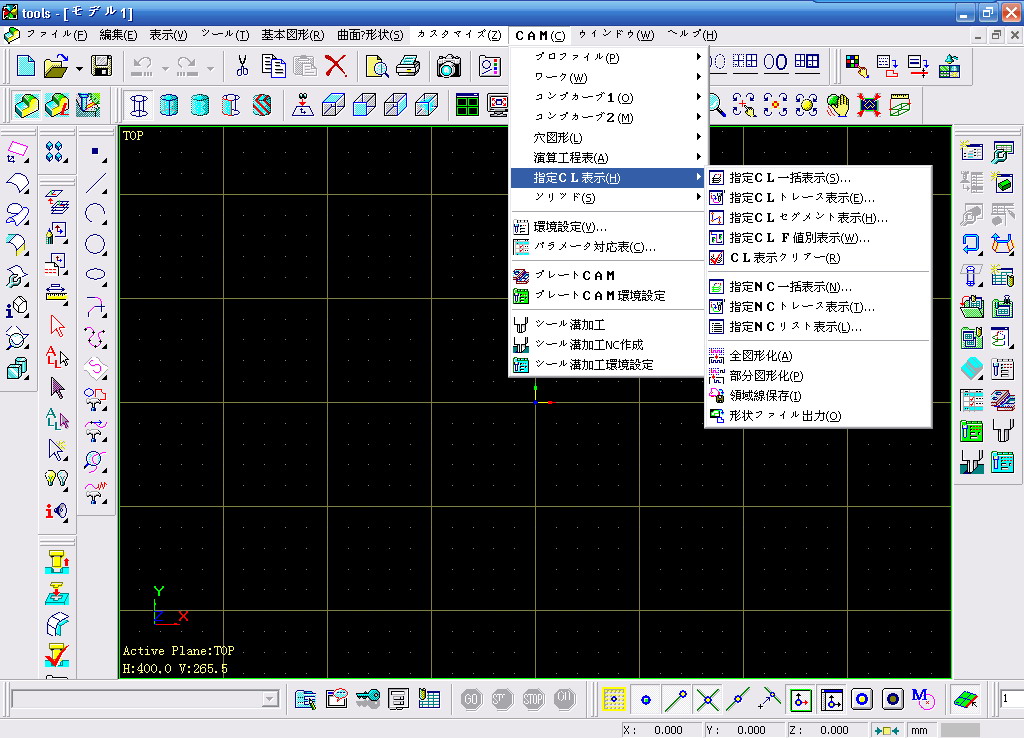Open the ヘルプ(H) menu
This screenshot has width=1024, height=738.
[x=692, y=35]
